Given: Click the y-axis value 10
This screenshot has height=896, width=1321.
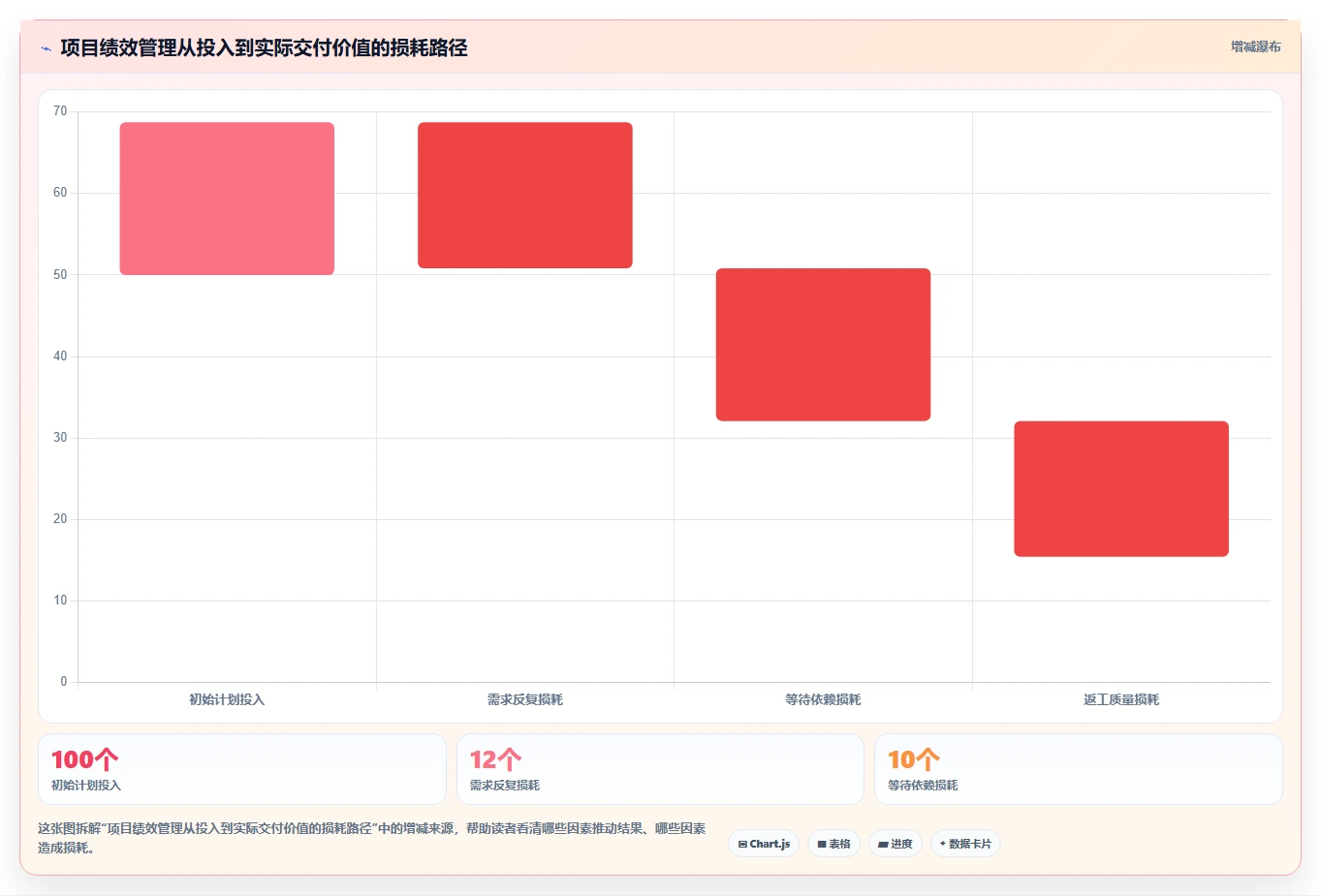Looking at the screenshot, I should click(x=60, y=601).
